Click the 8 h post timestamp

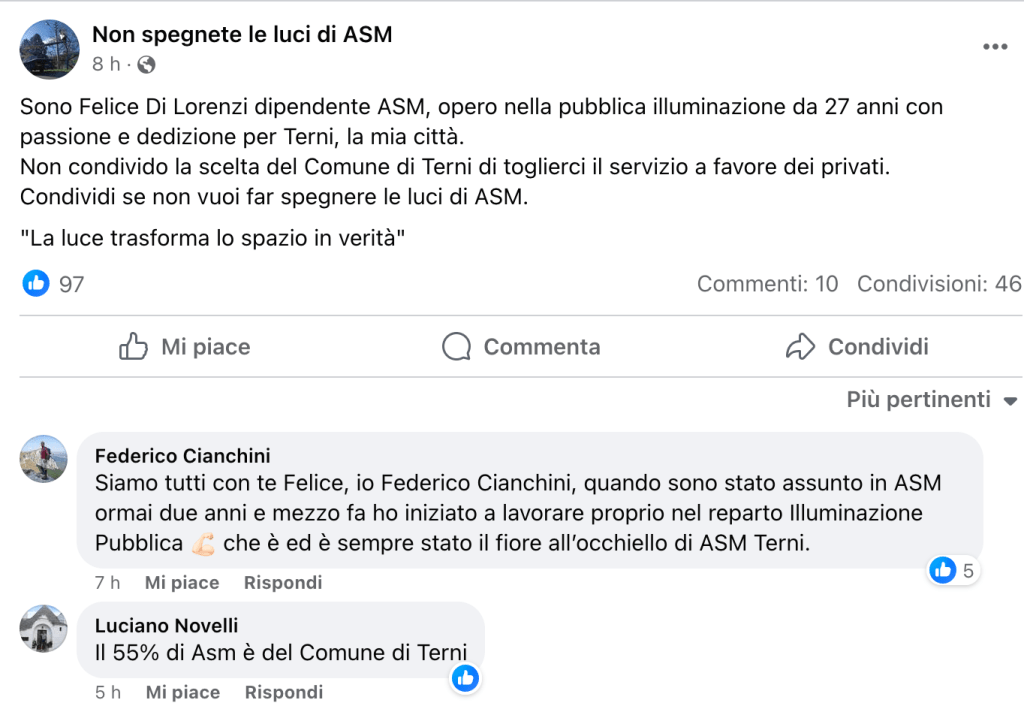click(x=106, y=65)
